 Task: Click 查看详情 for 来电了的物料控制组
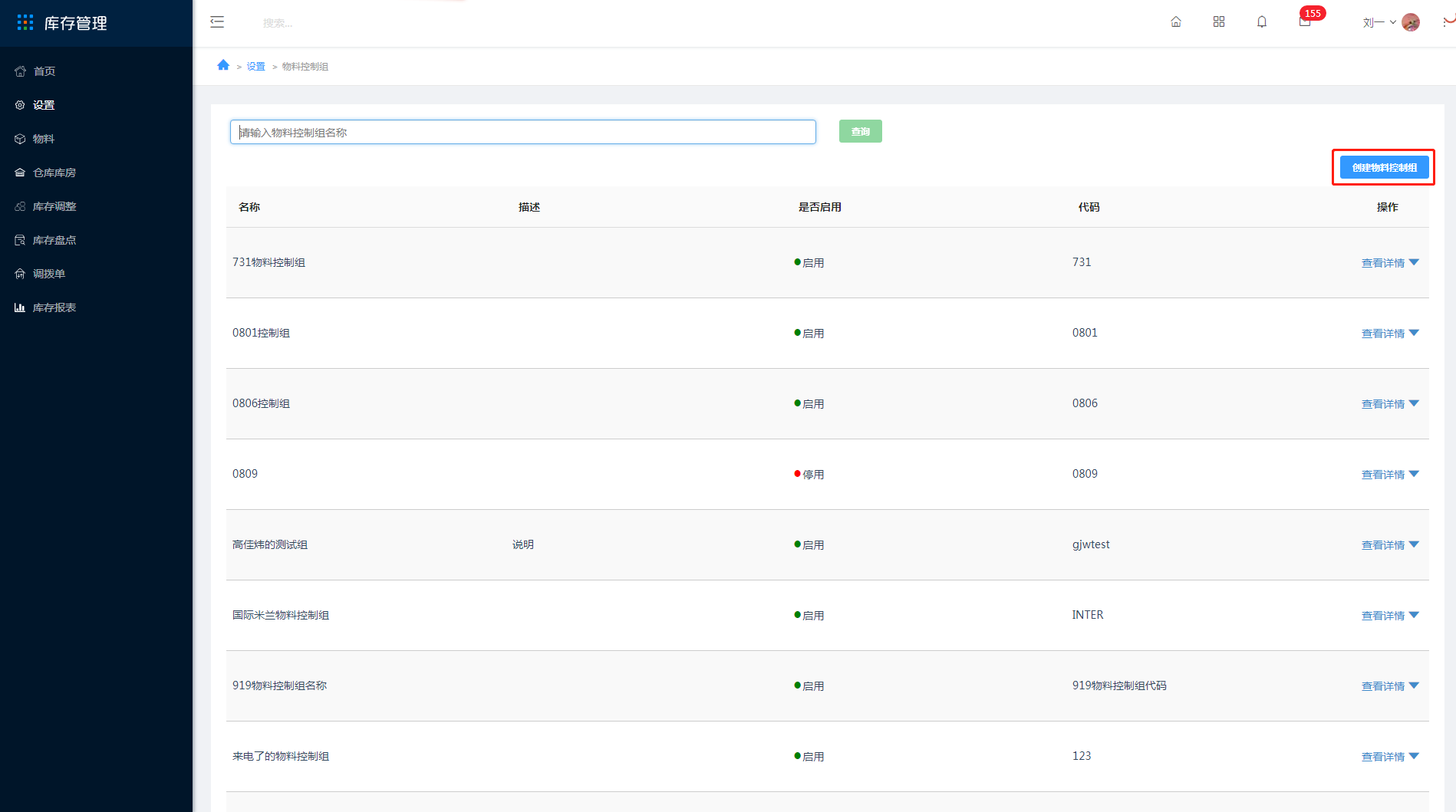point(1382,757)
